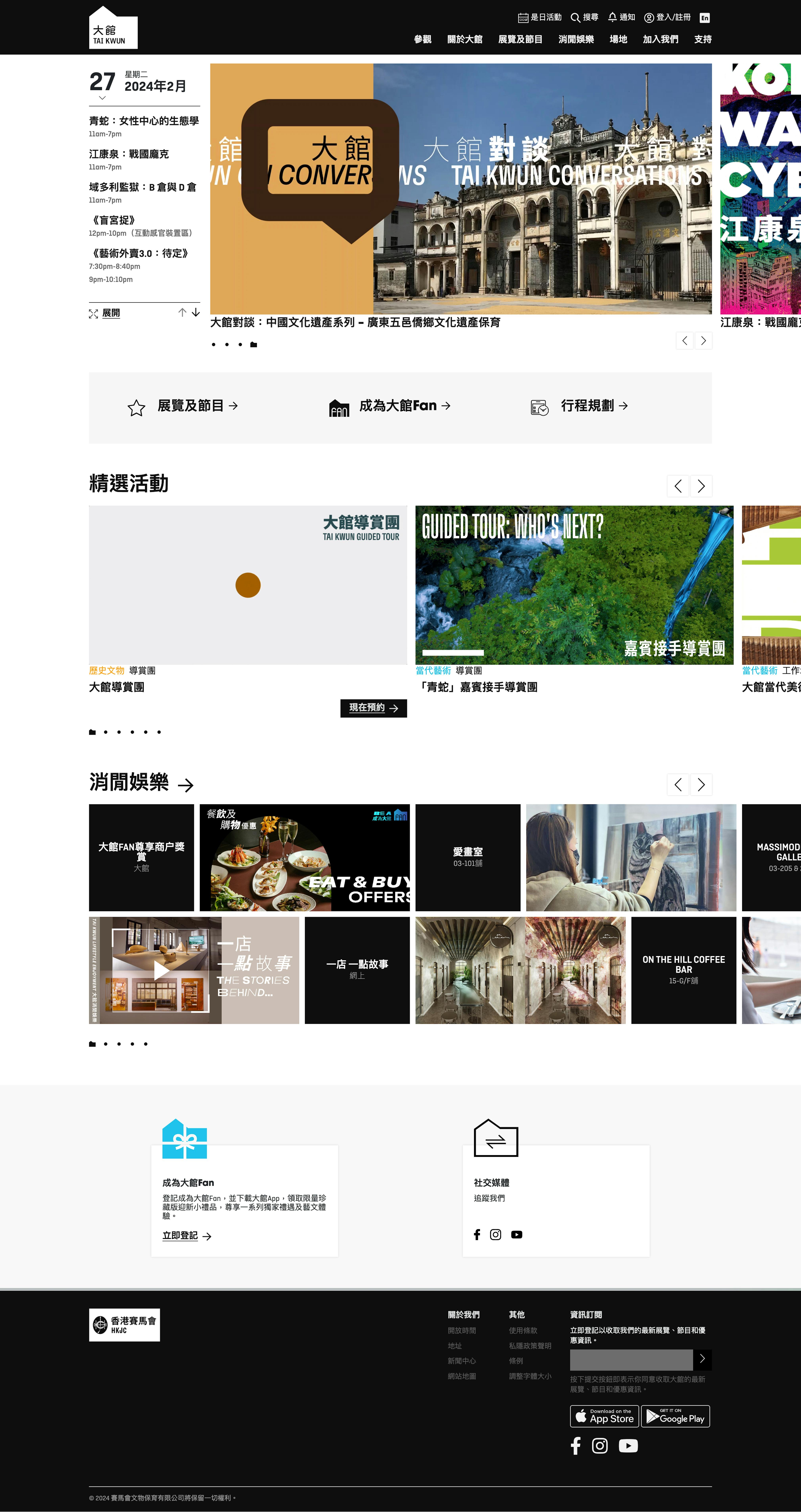Image resolution: width=801 pixels, height=1512 pixels.
Task: Select third 消閒娛樂 pagination dot
Action: [119, 1044]
